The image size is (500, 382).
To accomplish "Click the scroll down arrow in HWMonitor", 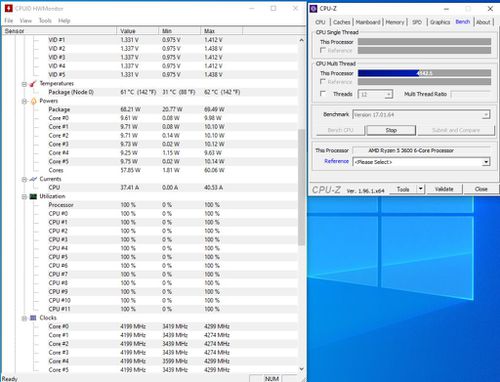I will coord(301,369).
